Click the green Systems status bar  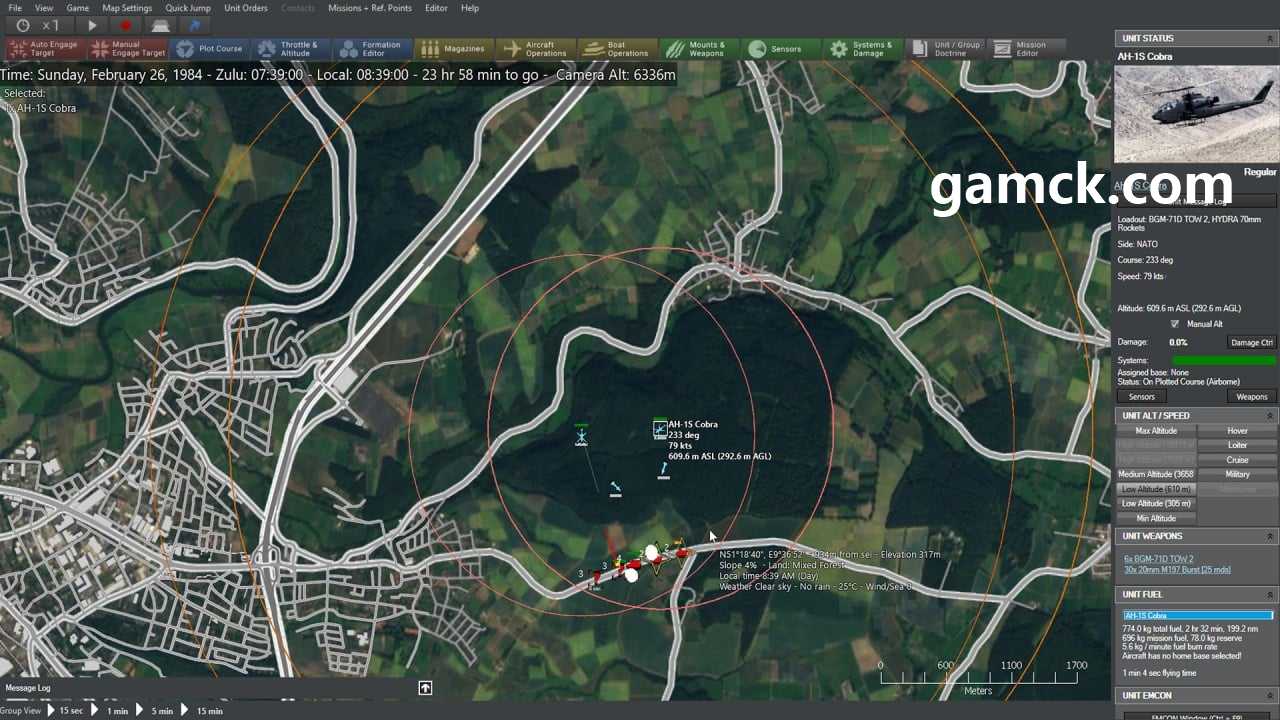coord(1224,360)
